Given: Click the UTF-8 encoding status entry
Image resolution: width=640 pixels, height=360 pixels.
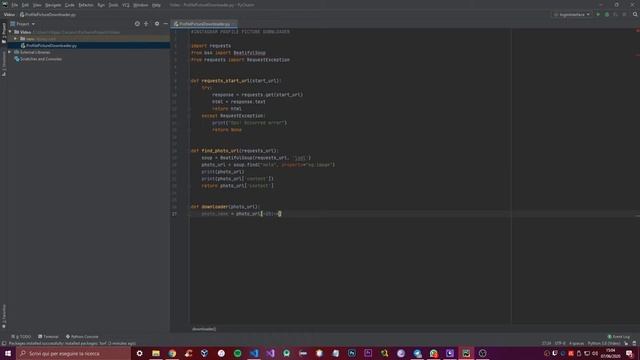Looking at the screenshot, I should [x=560, y=344].
